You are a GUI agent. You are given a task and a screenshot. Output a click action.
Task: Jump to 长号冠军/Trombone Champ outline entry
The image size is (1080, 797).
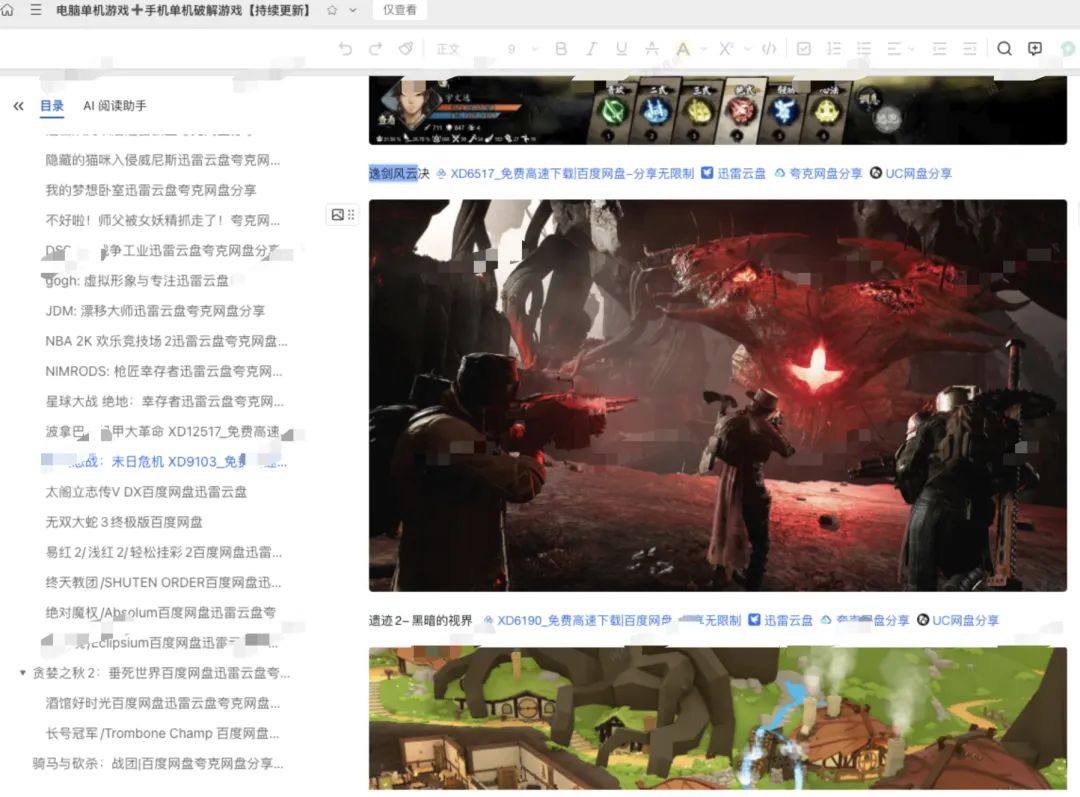(x=163, y=734)
